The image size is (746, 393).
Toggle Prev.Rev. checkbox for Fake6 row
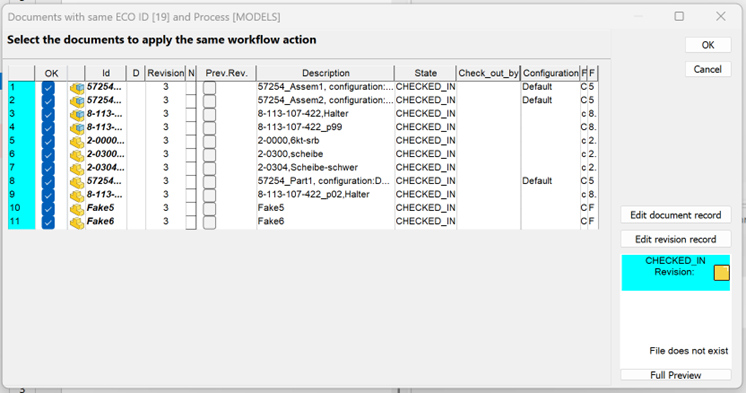(x=209, y=222)
